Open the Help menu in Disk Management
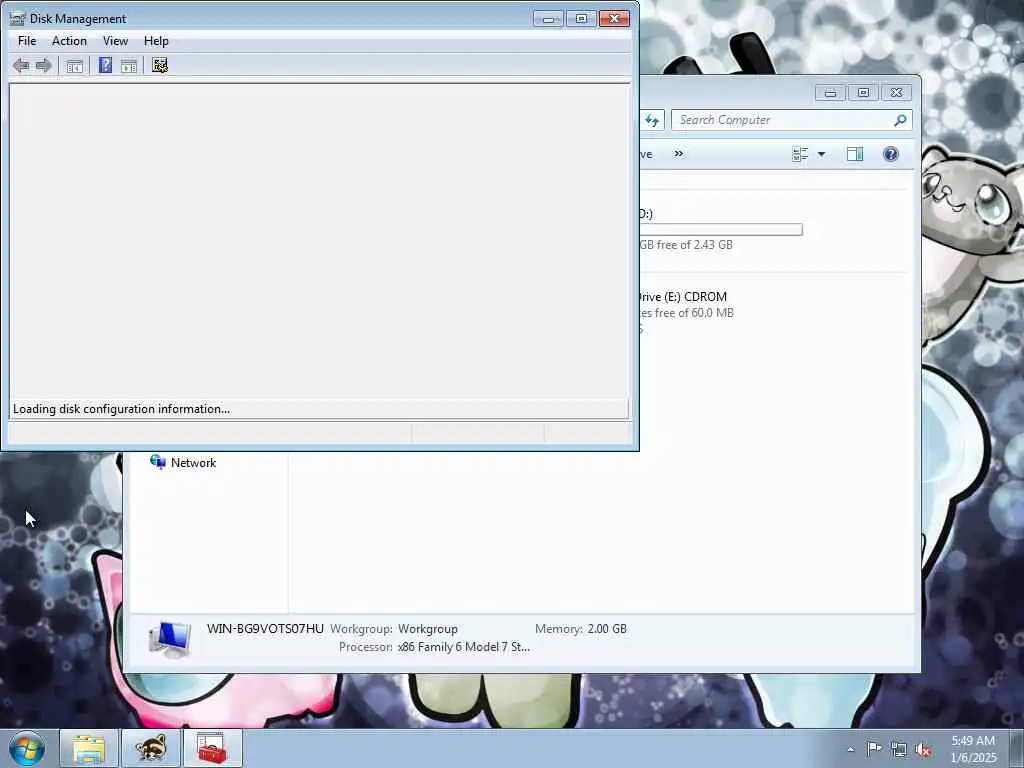1024x768 pixels. click(156, 40)
